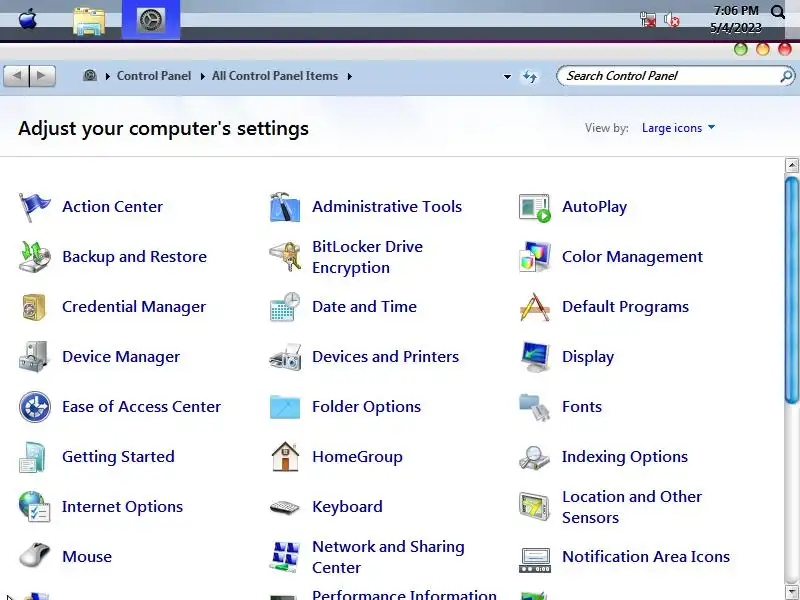
Task: Open the Internet Options globe icon
Action: (x=34, y=507)
